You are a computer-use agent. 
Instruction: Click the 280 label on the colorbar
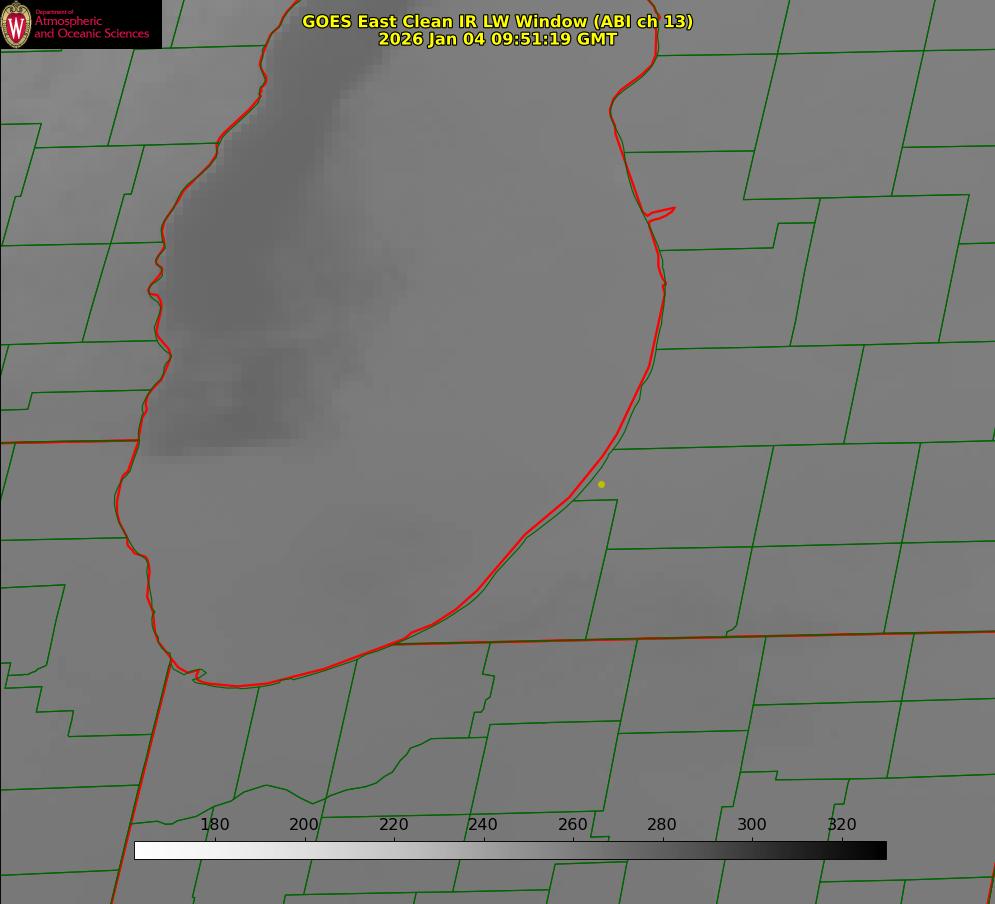pos(662,824)
